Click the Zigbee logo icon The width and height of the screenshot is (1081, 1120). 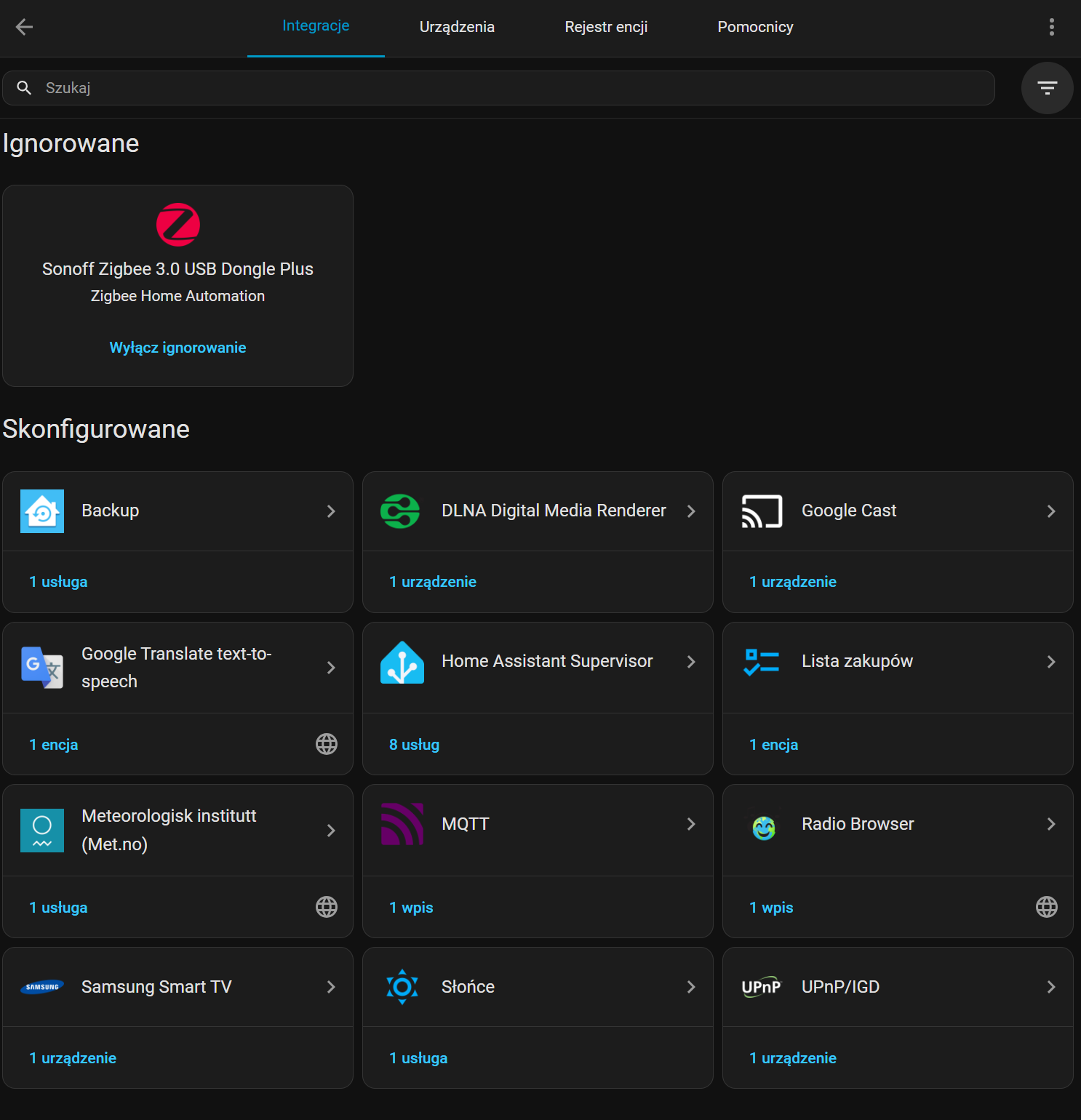pos(177,225)
